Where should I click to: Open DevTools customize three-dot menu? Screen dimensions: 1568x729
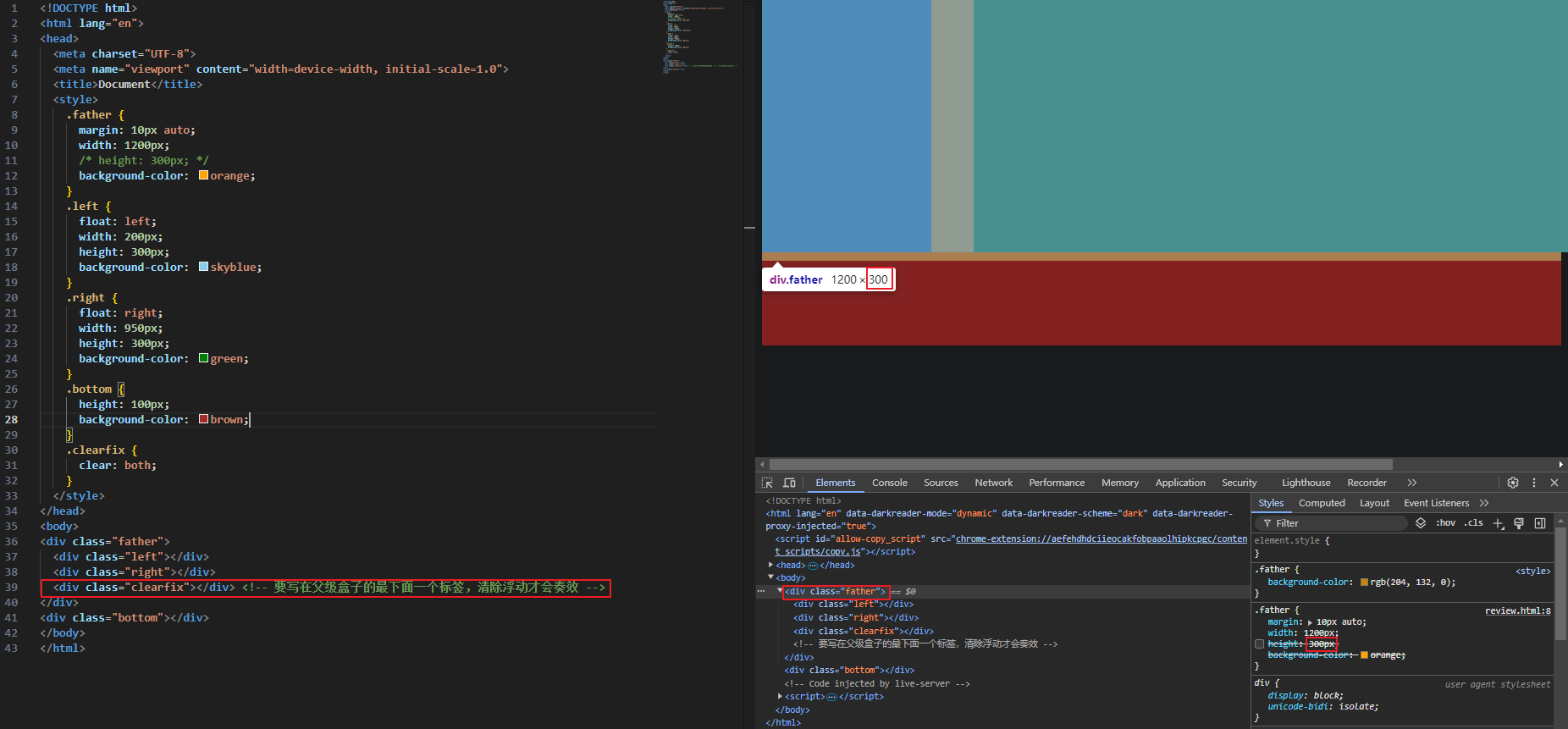1534,483
